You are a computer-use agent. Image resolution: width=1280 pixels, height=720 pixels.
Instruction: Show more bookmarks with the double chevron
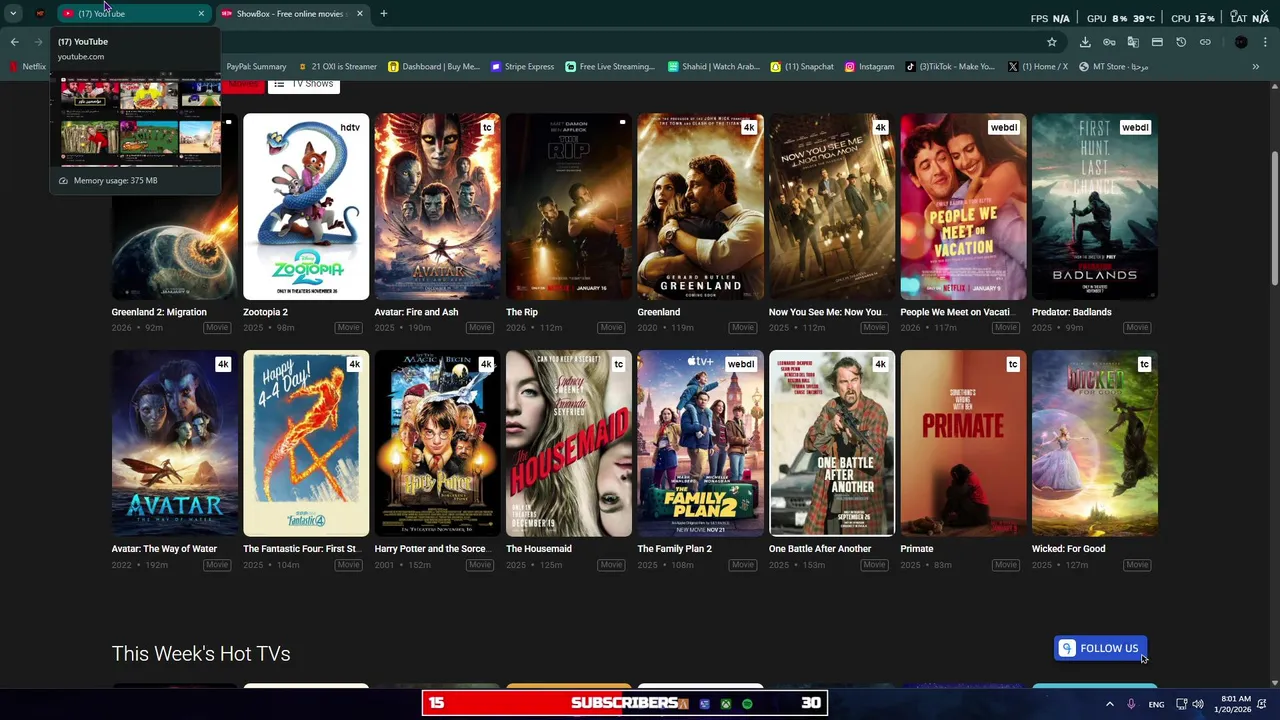[1256, 67]
